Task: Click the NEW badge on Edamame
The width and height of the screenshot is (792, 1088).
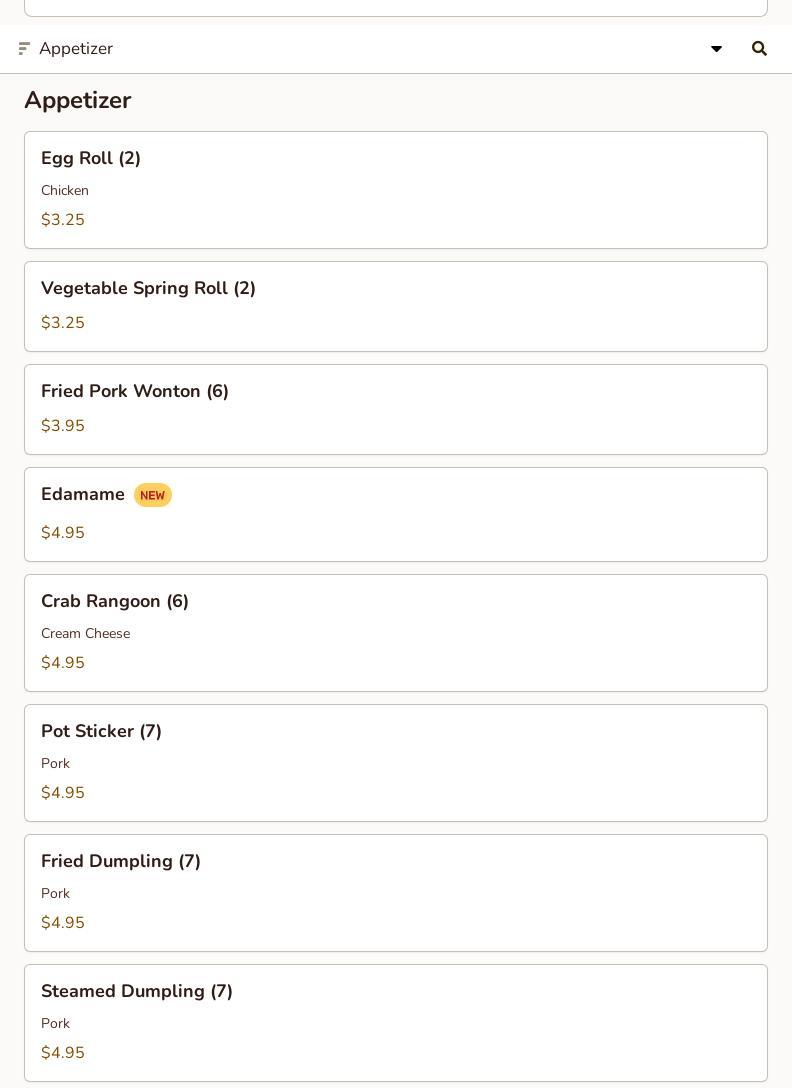Action: click(153, 495)
